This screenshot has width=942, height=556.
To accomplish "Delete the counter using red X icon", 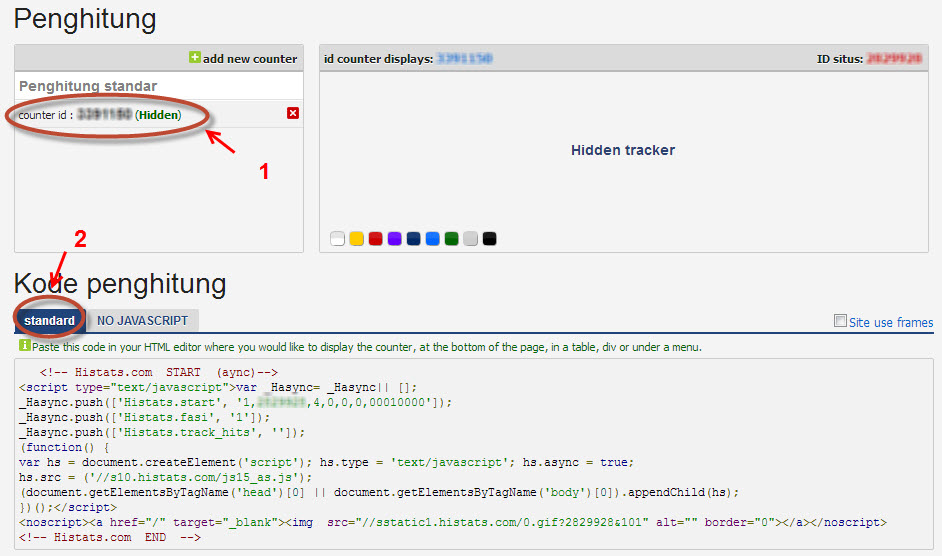I will pyautogui.click(x=293, y=114).
